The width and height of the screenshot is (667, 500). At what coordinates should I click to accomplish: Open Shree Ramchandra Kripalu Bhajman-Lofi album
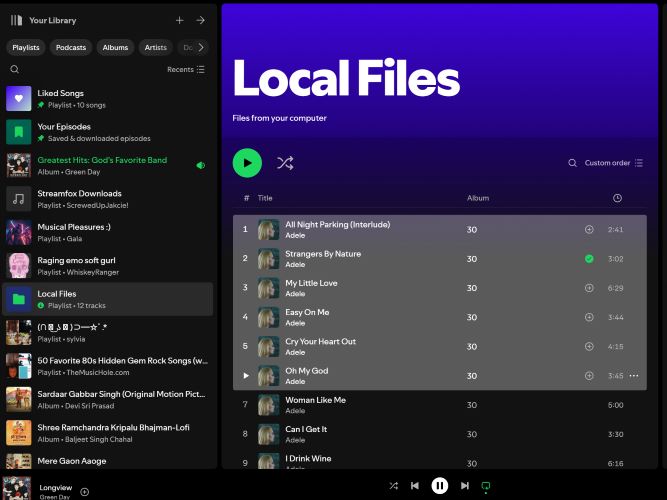coord(108,433)
